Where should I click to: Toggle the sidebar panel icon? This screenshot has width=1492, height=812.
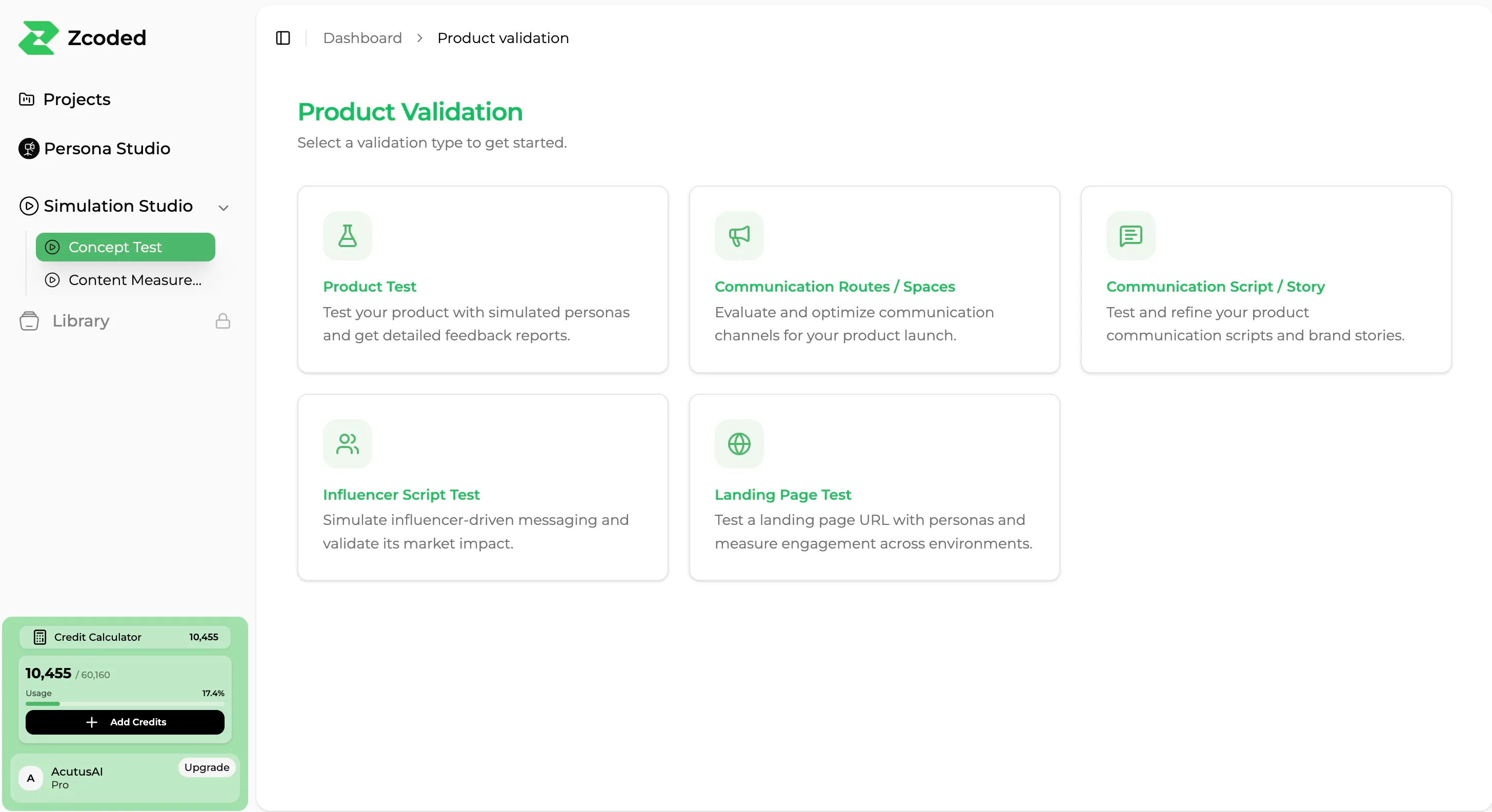click(x=283, y=38)
